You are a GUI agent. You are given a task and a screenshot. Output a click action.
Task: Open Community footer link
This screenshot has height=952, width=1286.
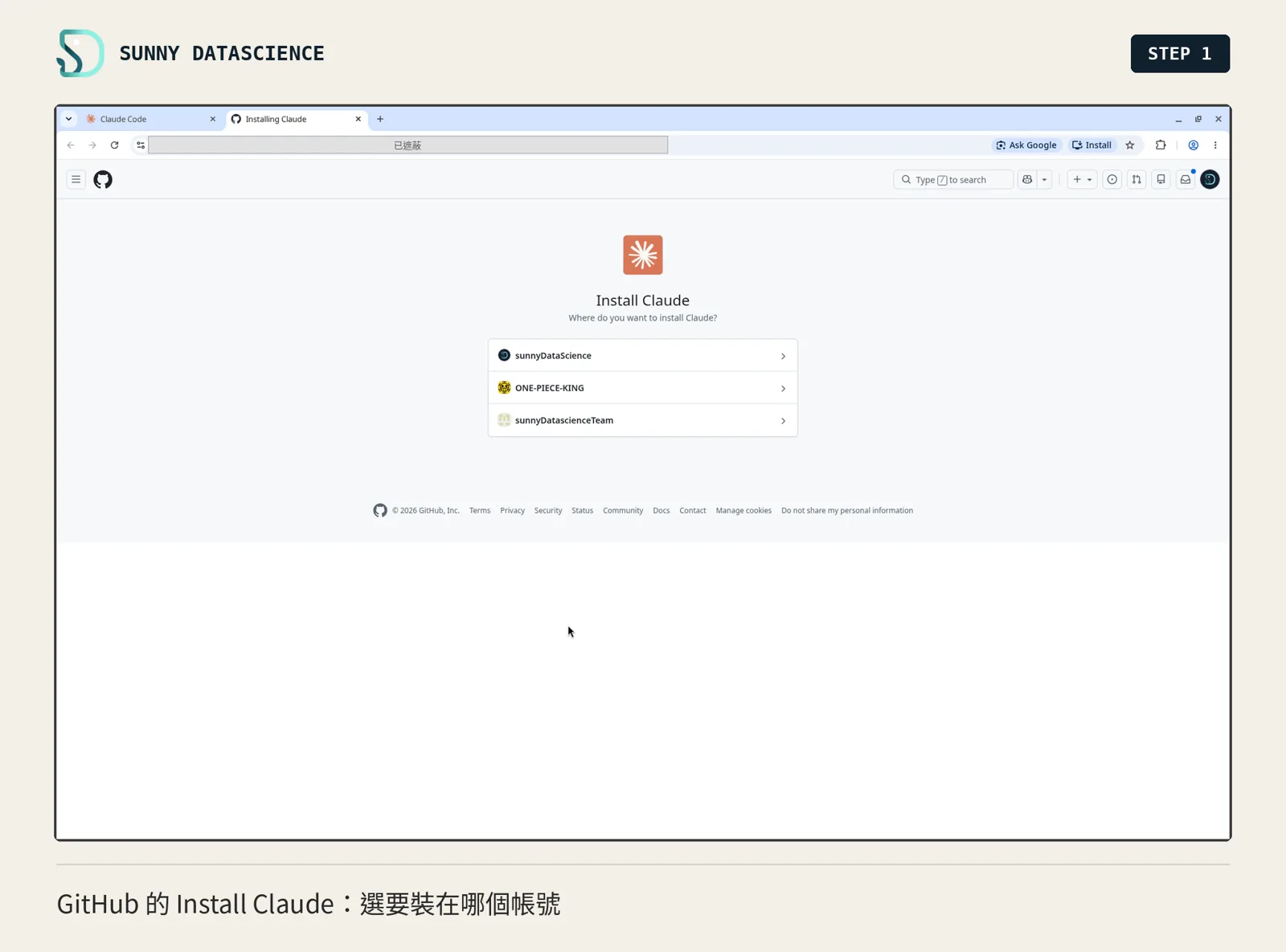pos(623,510)
